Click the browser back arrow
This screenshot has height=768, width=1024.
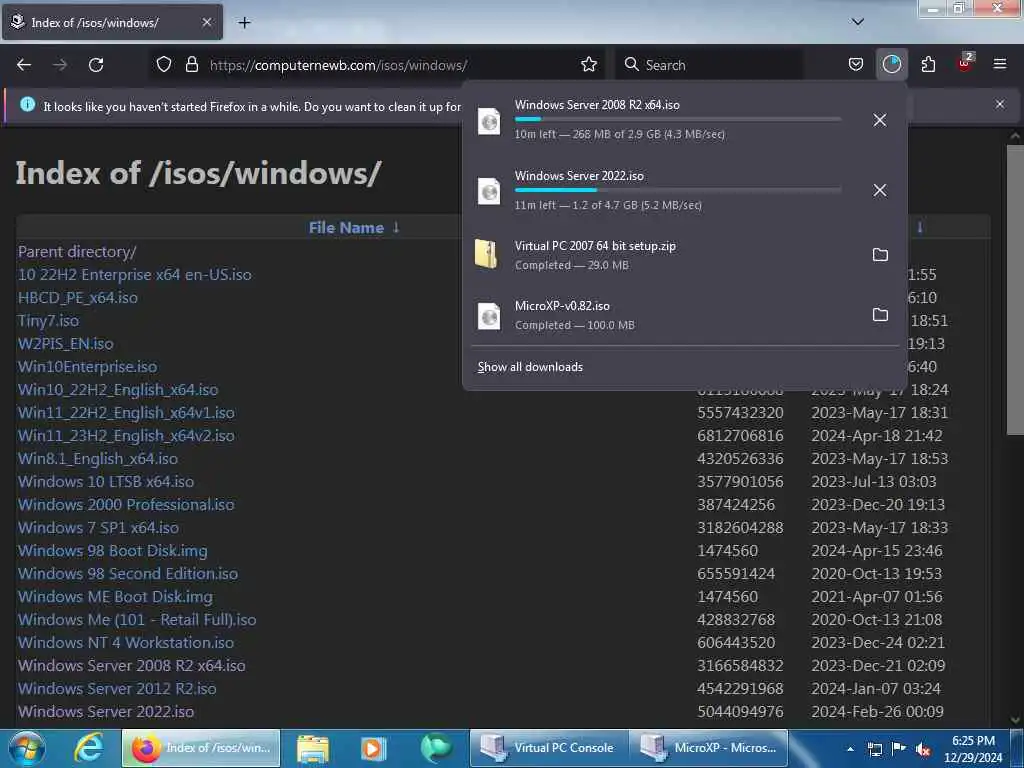coord(24,65)
